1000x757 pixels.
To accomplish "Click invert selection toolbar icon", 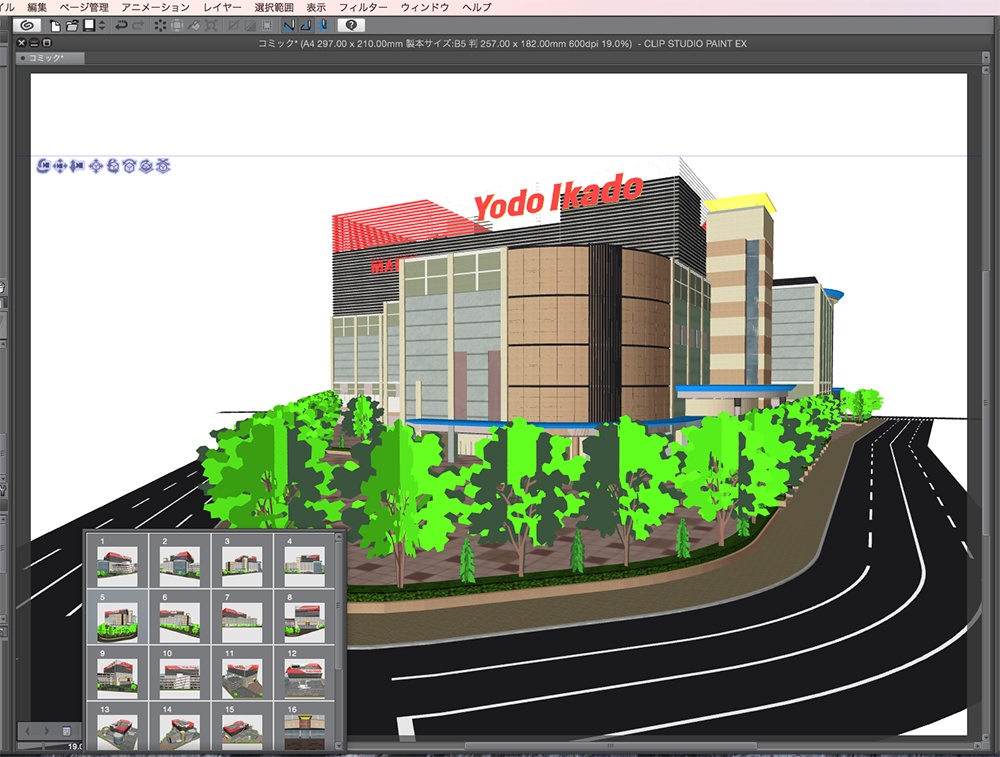I will [250, 26].
